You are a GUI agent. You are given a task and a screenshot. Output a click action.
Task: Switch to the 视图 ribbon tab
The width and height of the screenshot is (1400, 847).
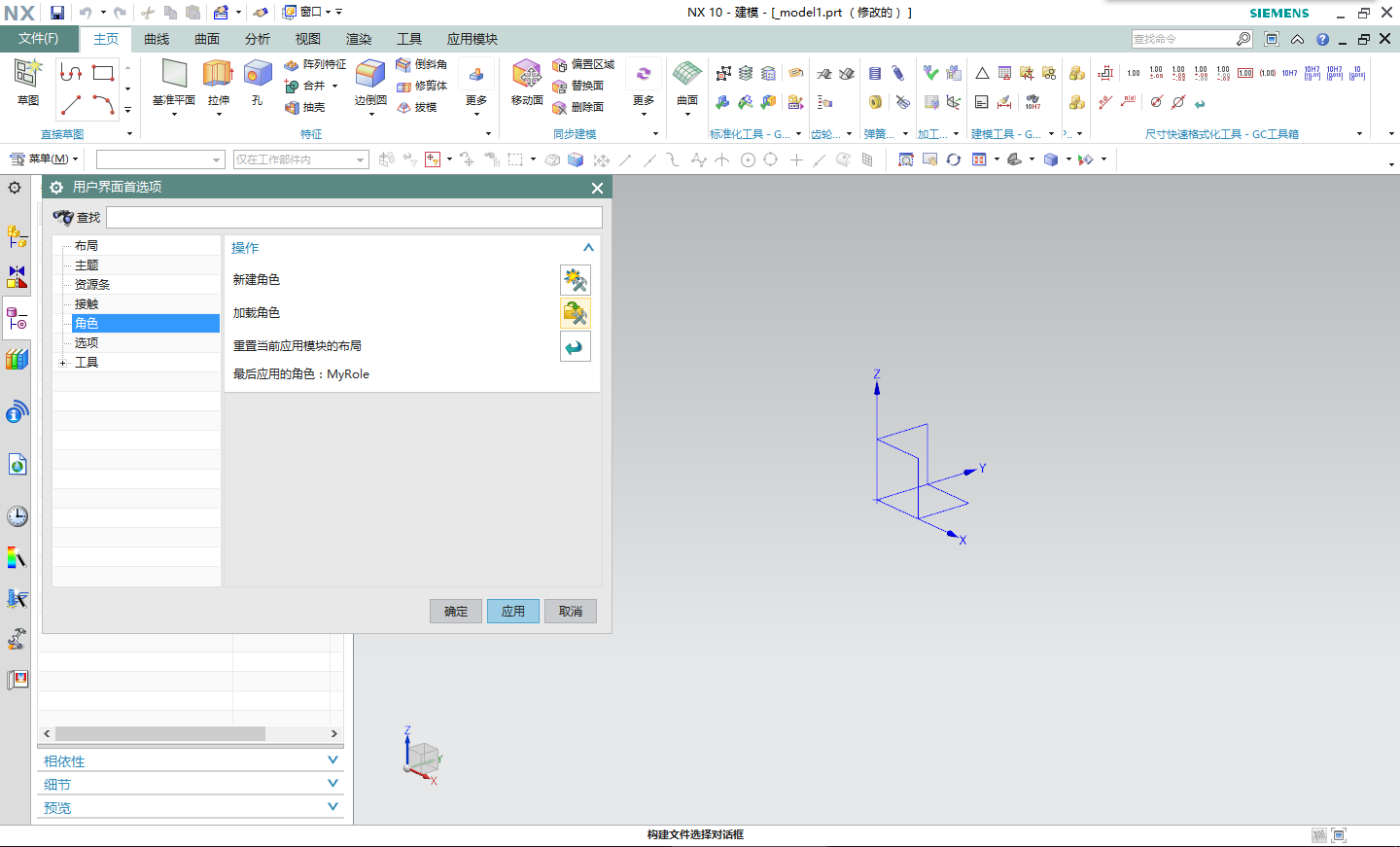[x=308, y=39]
